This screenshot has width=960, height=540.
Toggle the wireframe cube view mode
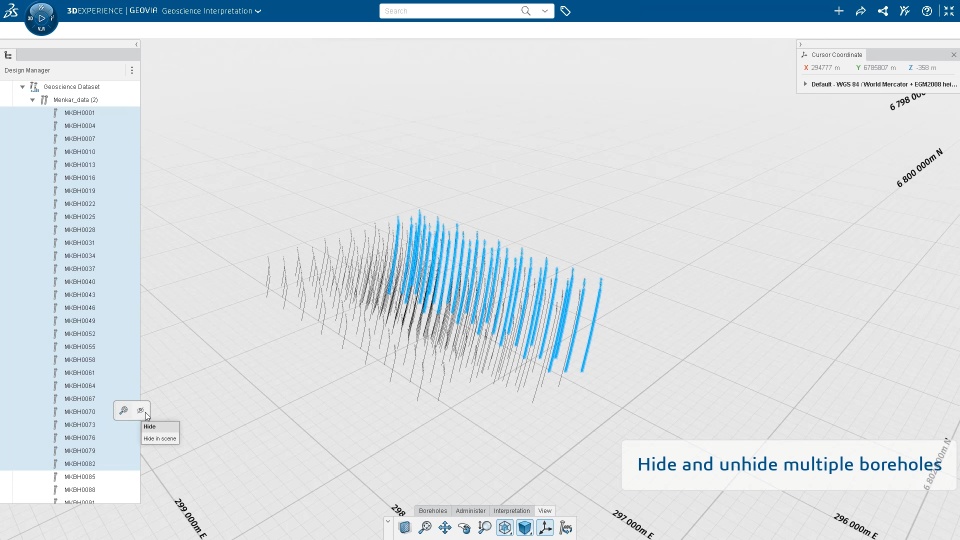pos(504,527)
